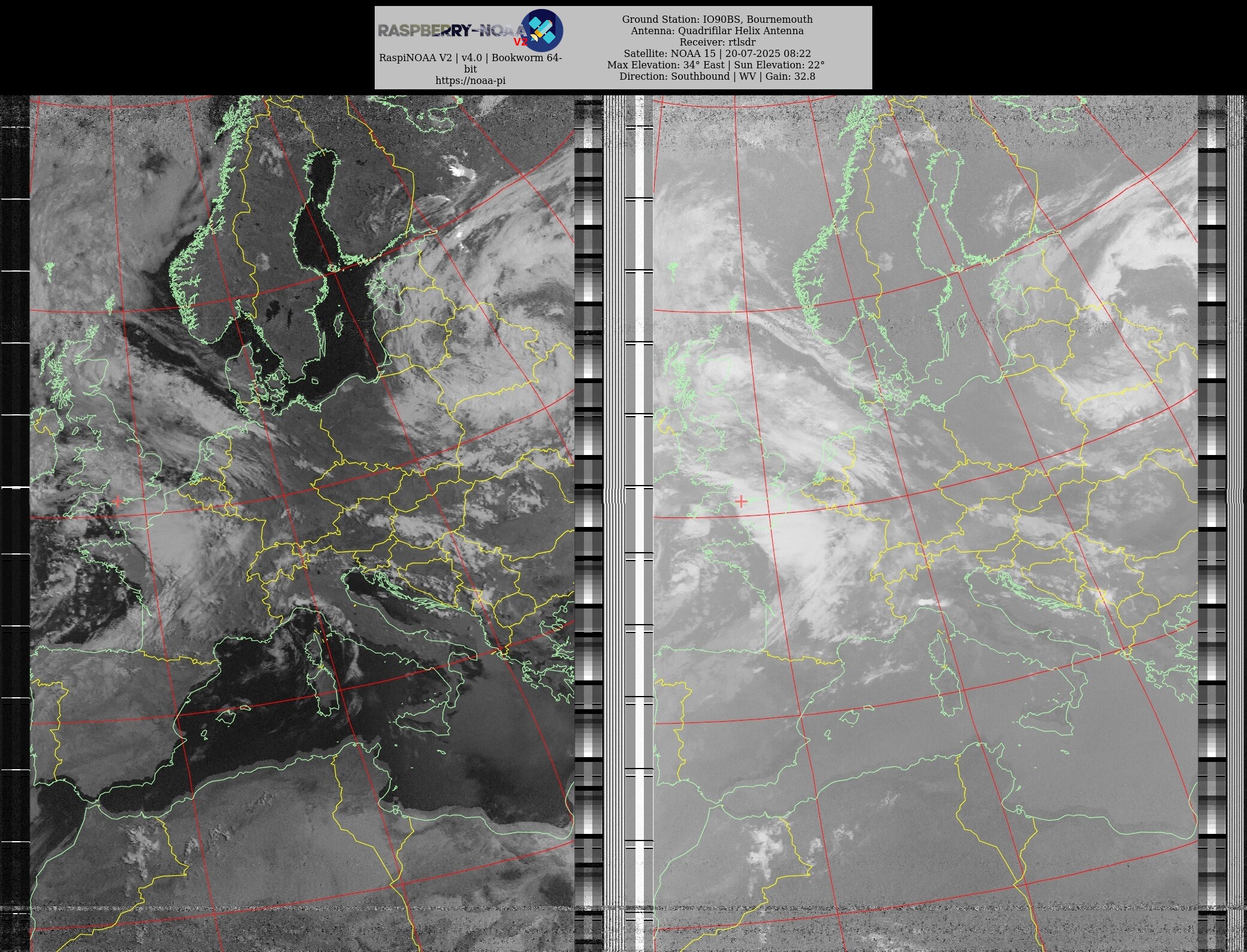
Task: Select the 'RaspiNOAA V2 | v4.0 | Bookworm 64-bit' text
Action: click(471, 63)
